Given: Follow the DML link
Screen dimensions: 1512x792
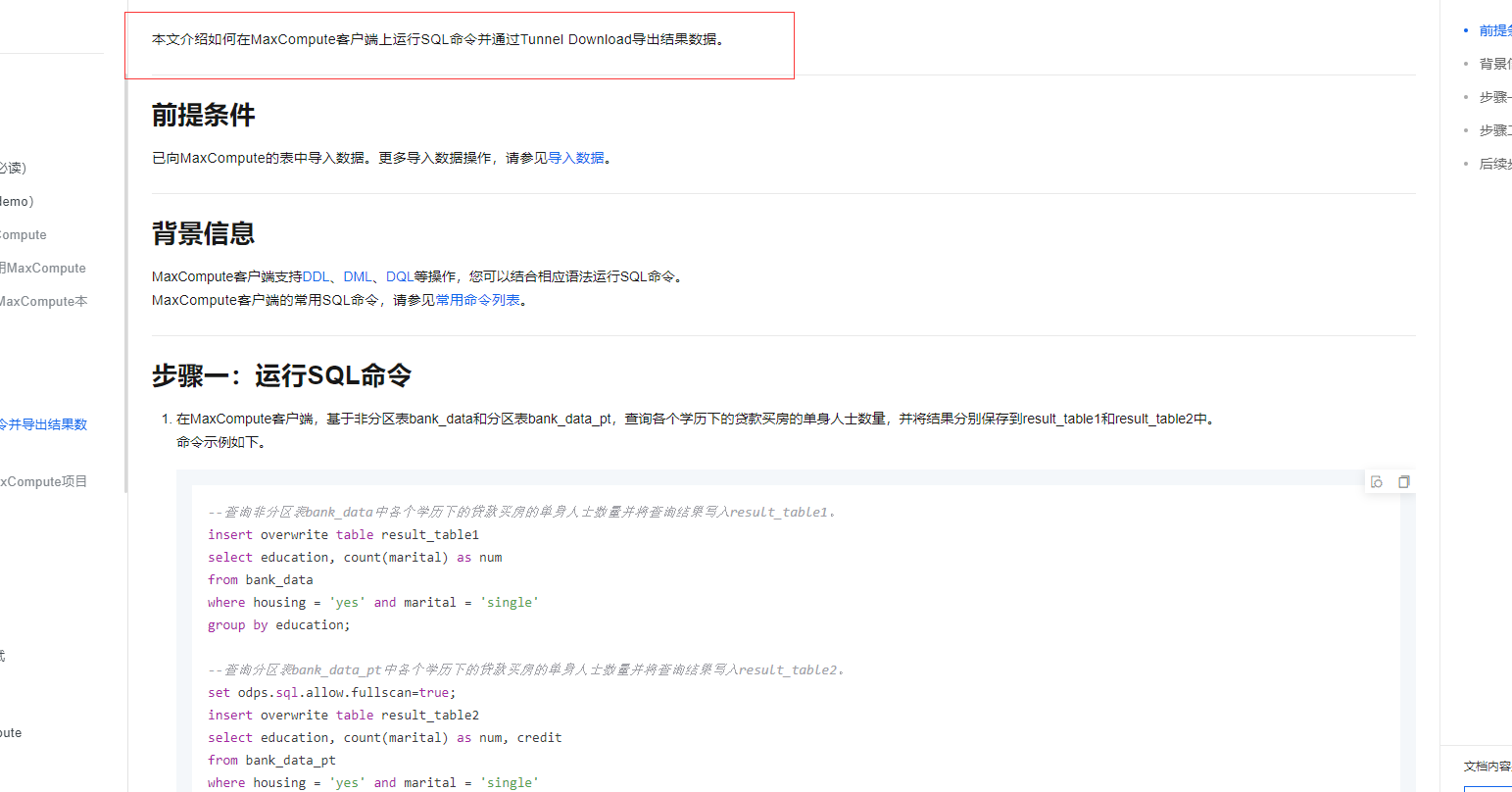Looking at the screenshot, I should (358, 276).
